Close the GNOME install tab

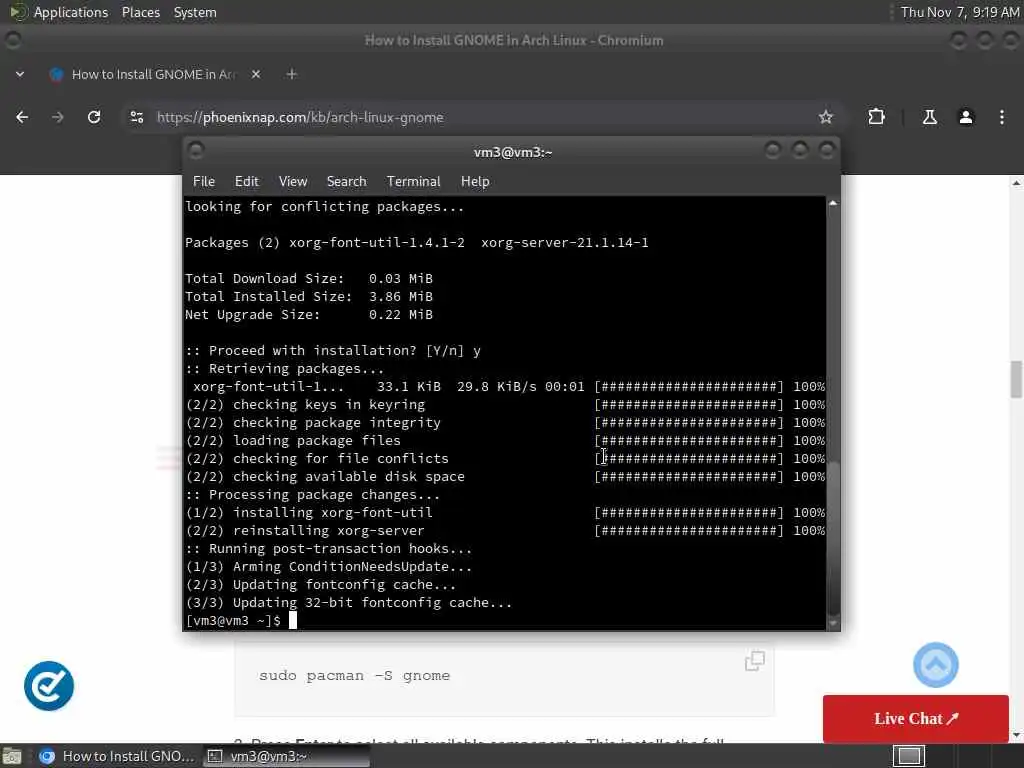256,74
